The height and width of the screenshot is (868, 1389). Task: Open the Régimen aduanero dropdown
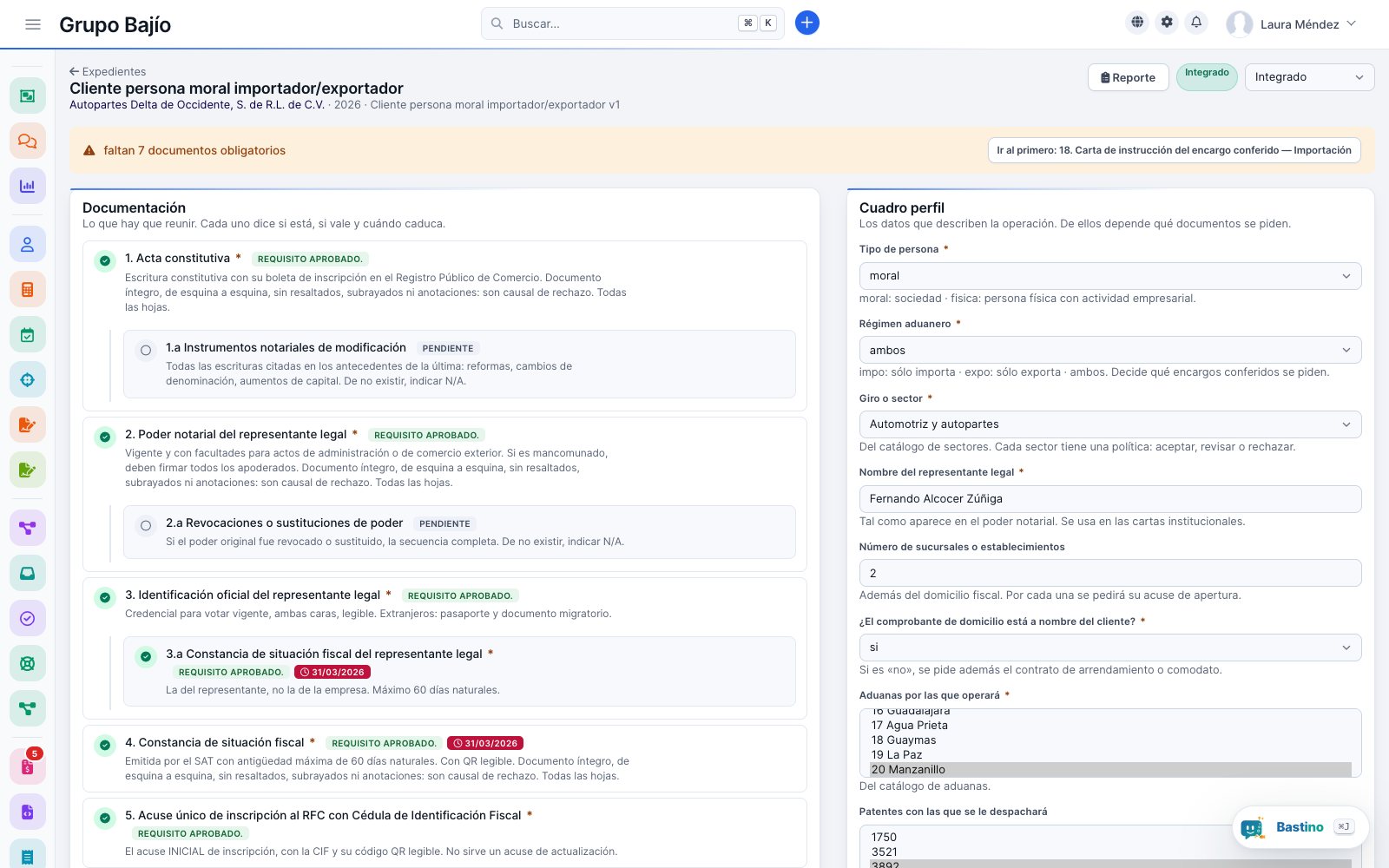[1109, 350]
